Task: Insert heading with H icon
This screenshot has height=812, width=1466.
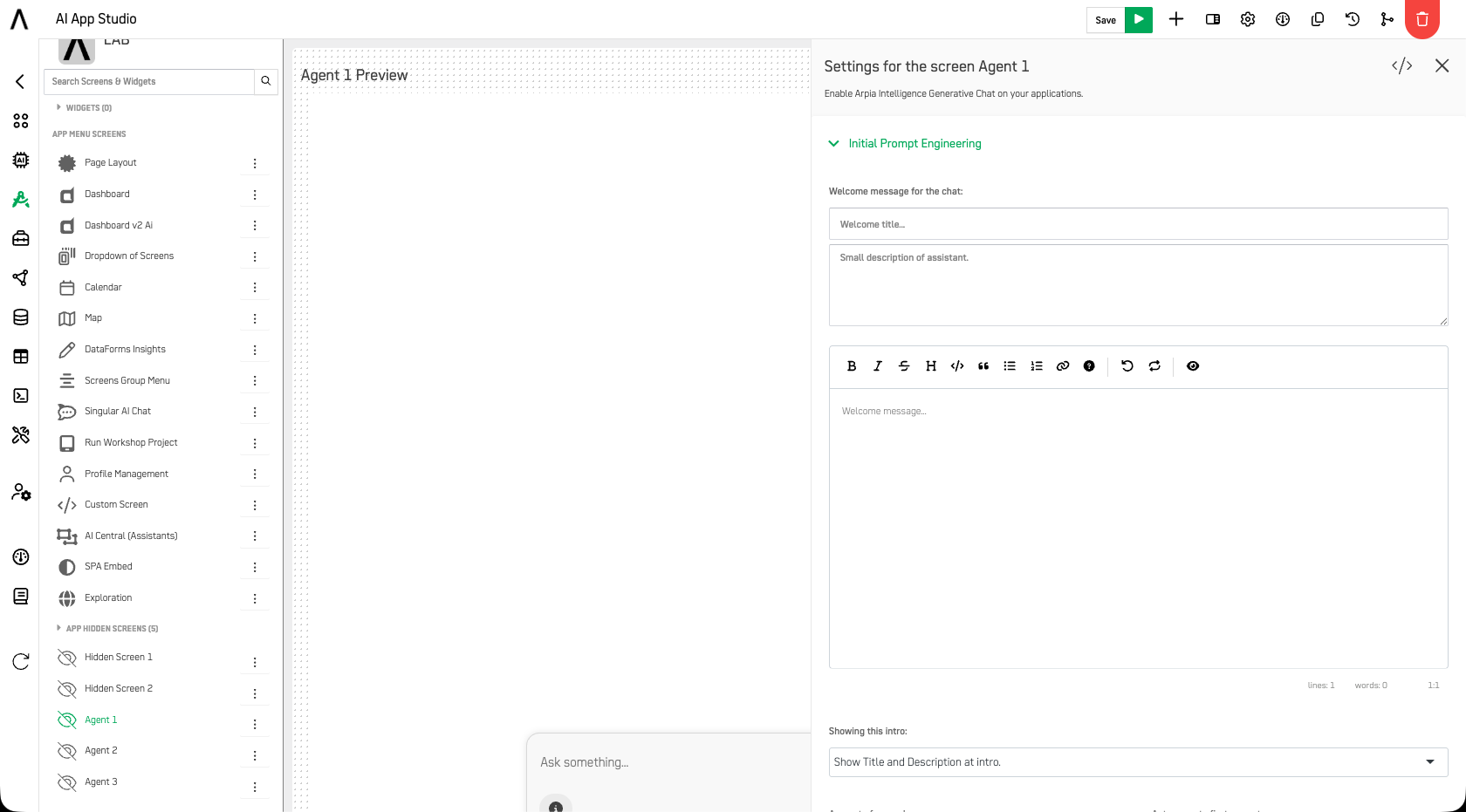Action: click(x=931, y=366)
